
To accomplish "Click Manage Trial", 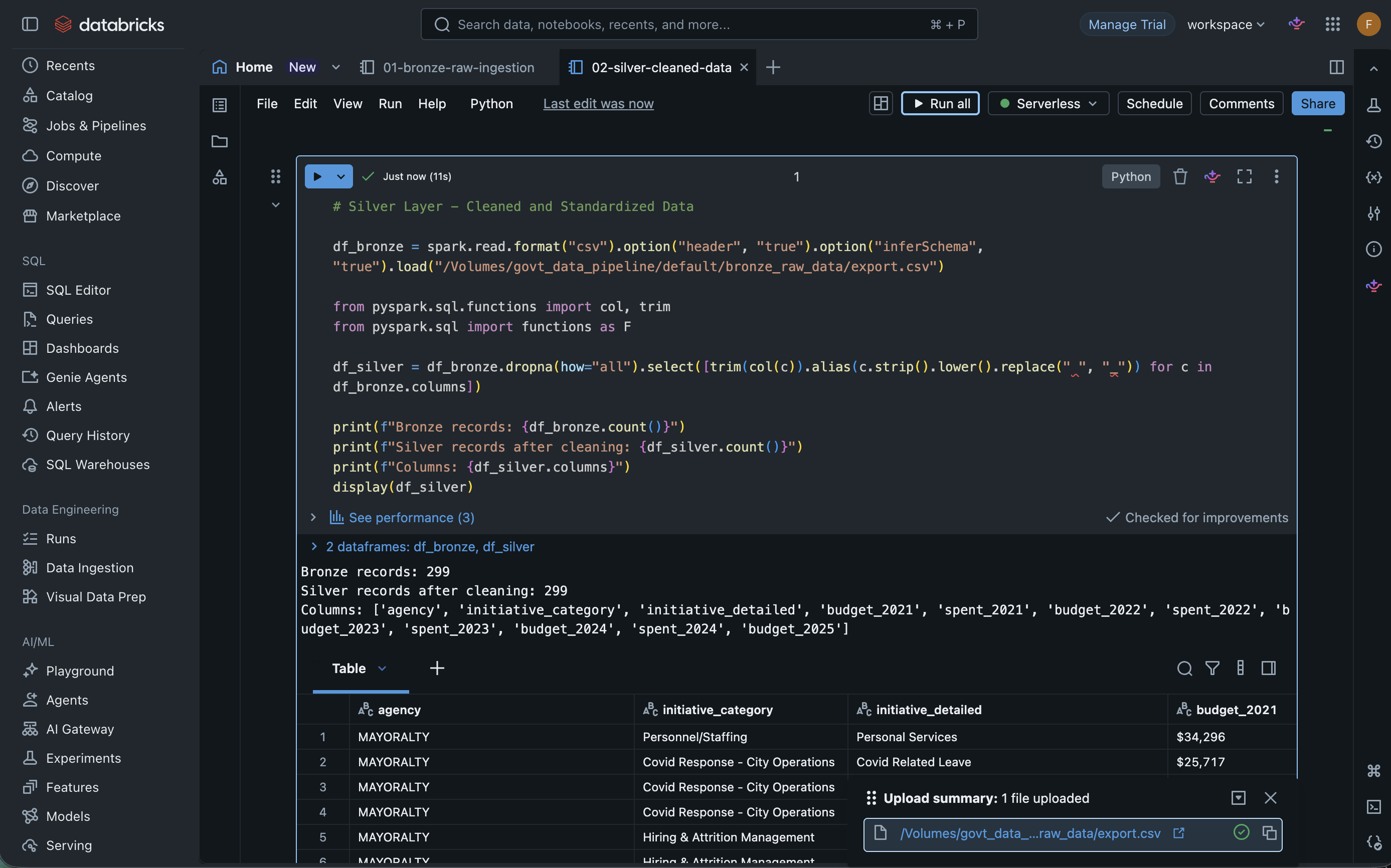I will point(1127,24).
